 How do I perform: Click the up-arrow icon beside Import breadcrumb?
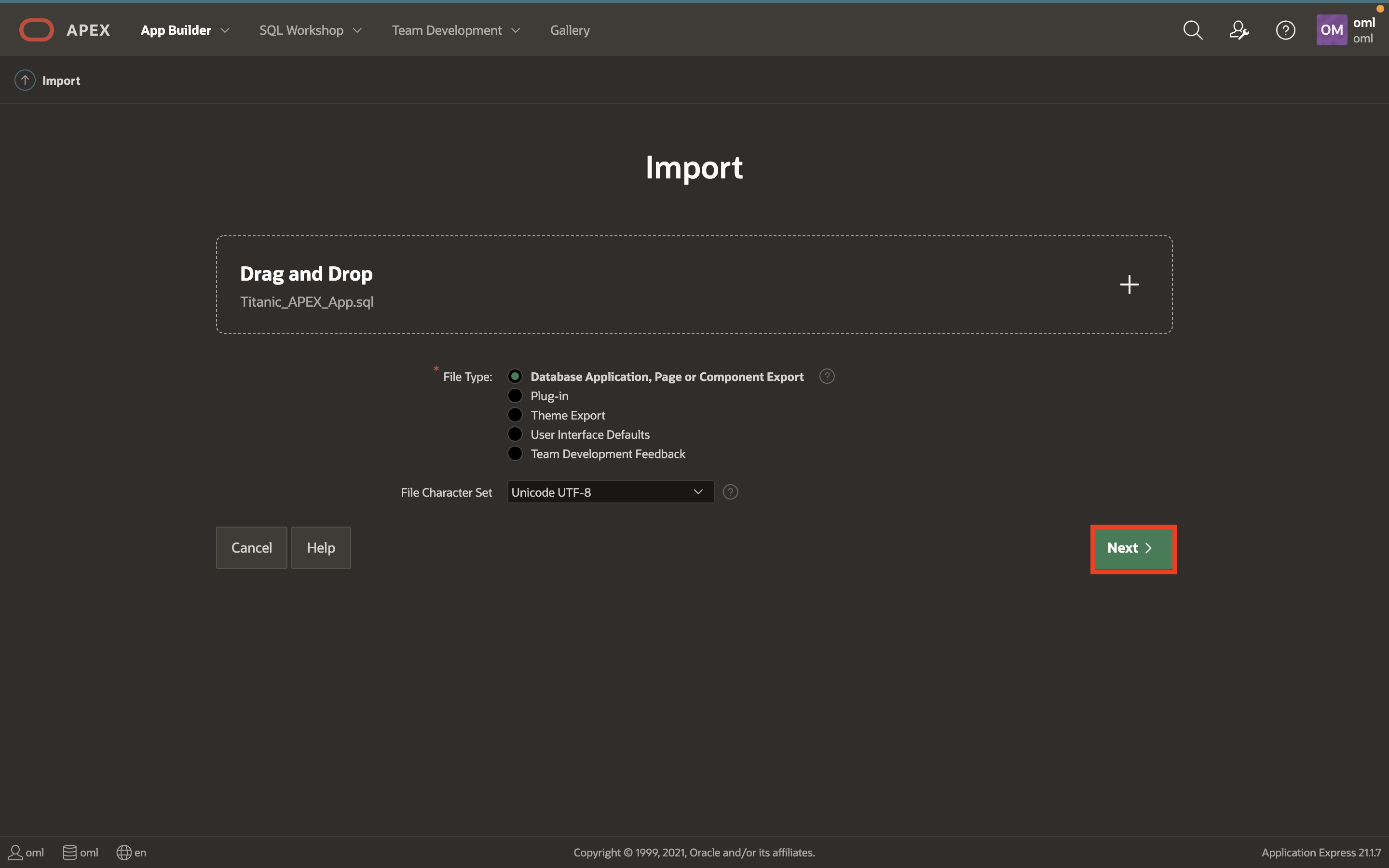pos(25,81)
